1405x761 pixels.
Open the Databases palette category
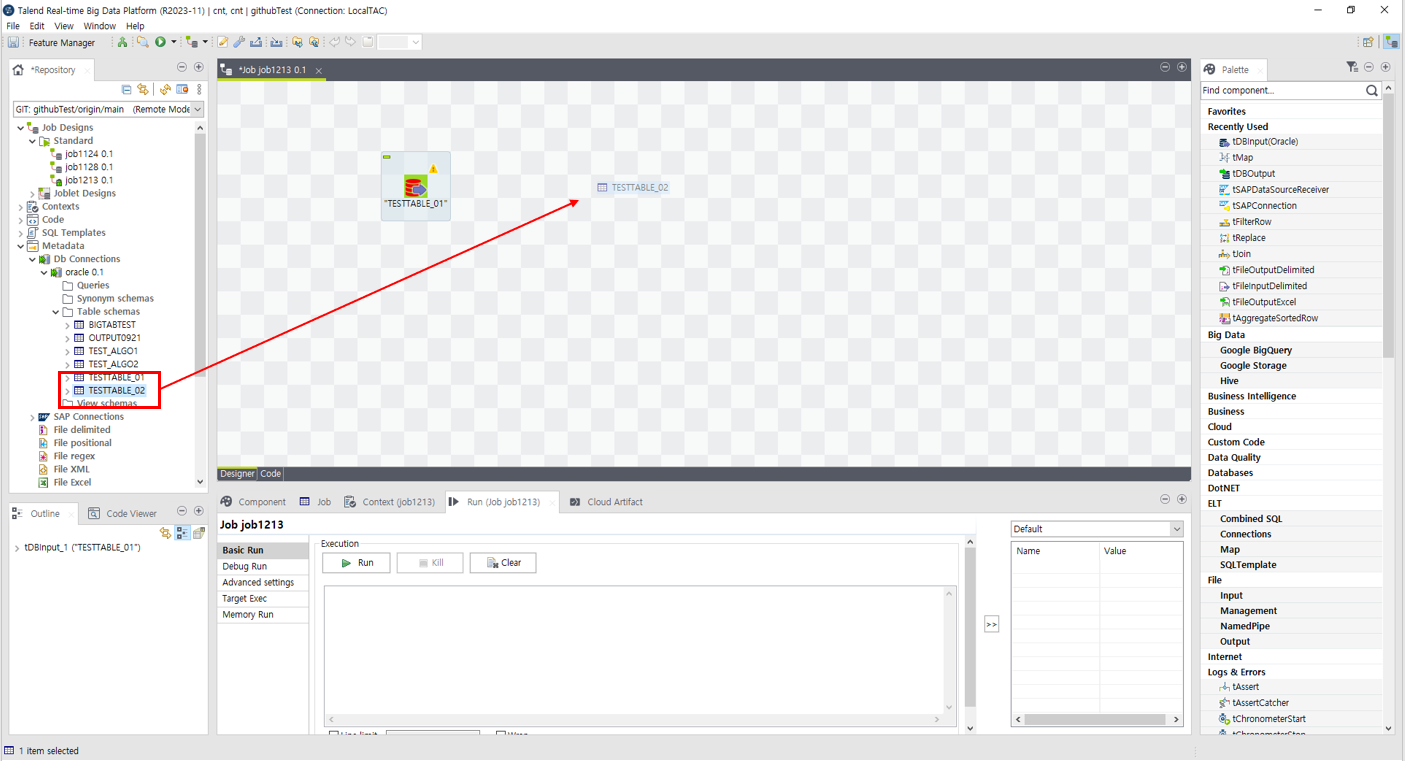(1230, 473)
